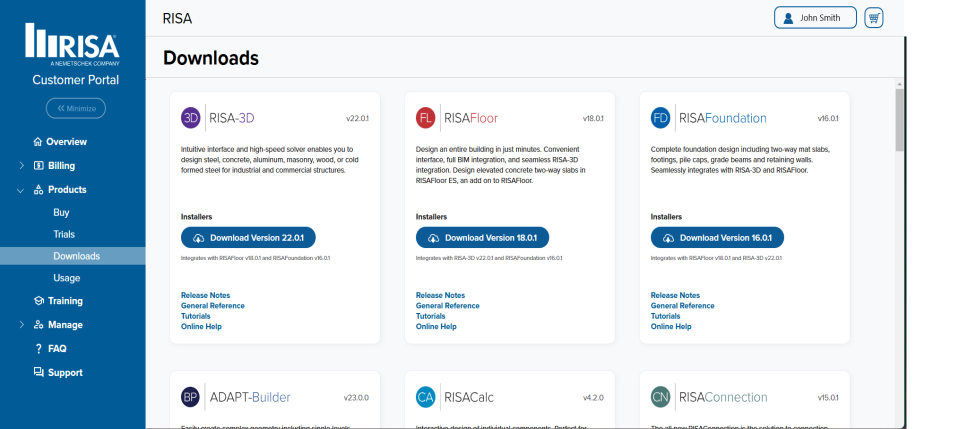
Task: Click the RISA logo in the sidebar
Action: click(72, 44)
